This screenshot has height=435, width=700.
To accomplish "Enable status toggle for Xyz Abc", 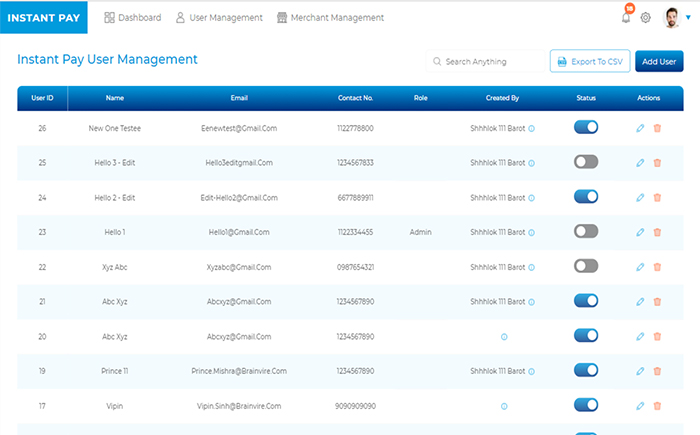I will 586,266.
